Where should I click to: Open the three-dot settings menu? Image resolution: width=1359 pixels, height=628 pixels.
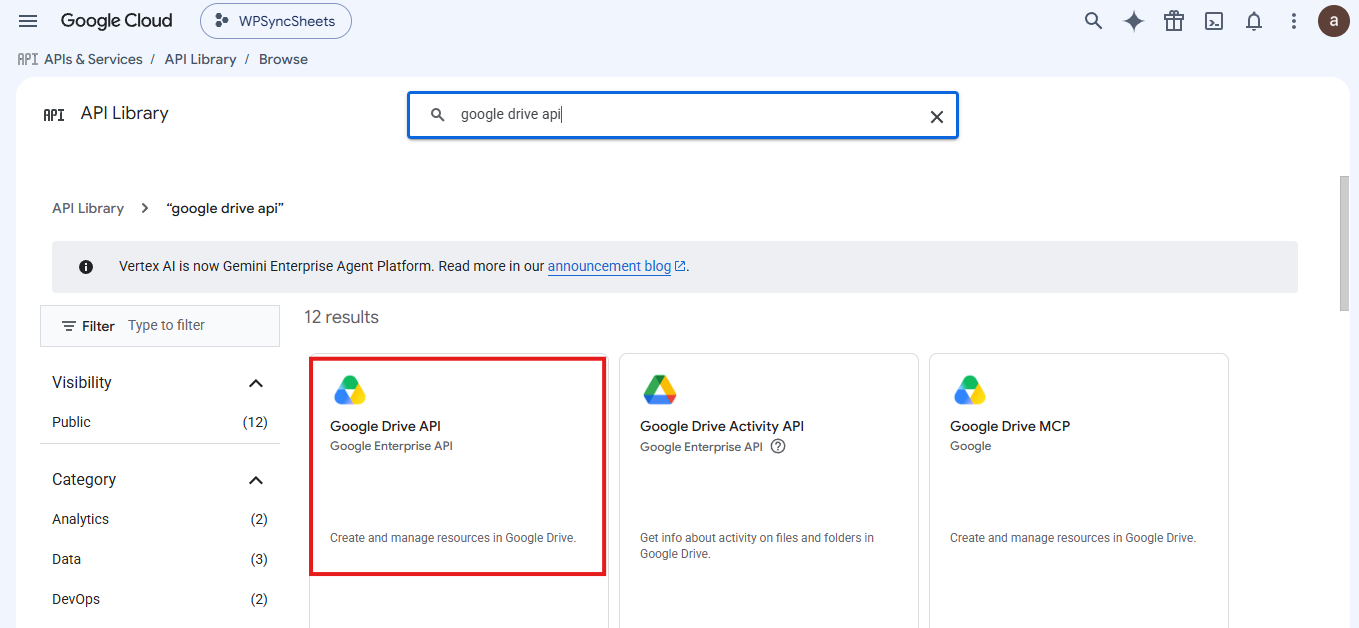1294,21
